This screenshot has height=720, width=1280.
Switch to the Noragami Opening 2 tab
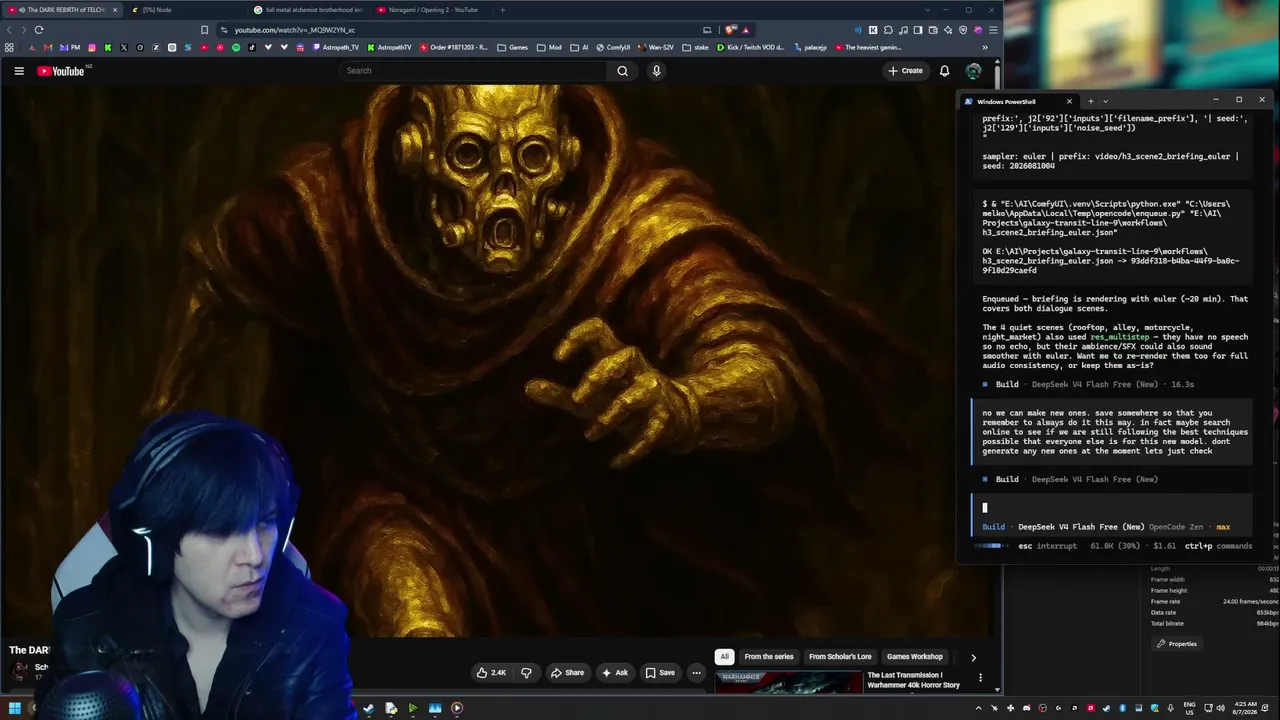pos(430,10)
